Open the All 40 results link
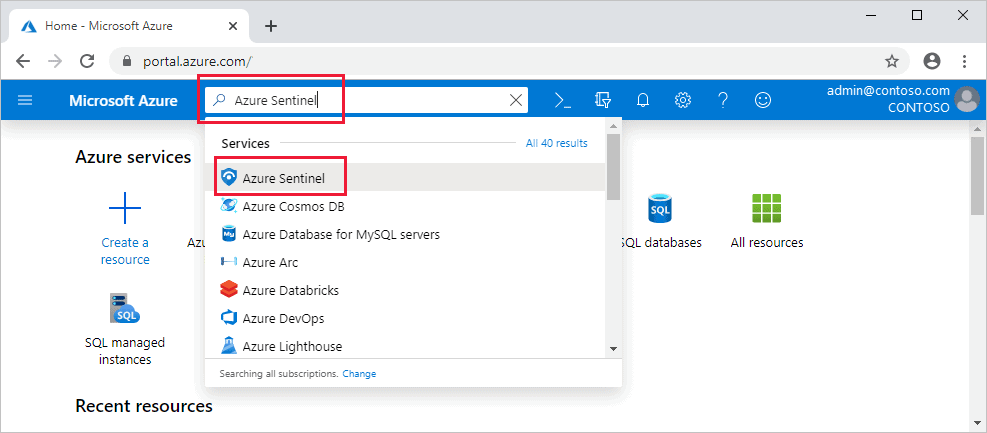This screenshot has height=433, width=987. pyautogui.click(x=556, y=144)
